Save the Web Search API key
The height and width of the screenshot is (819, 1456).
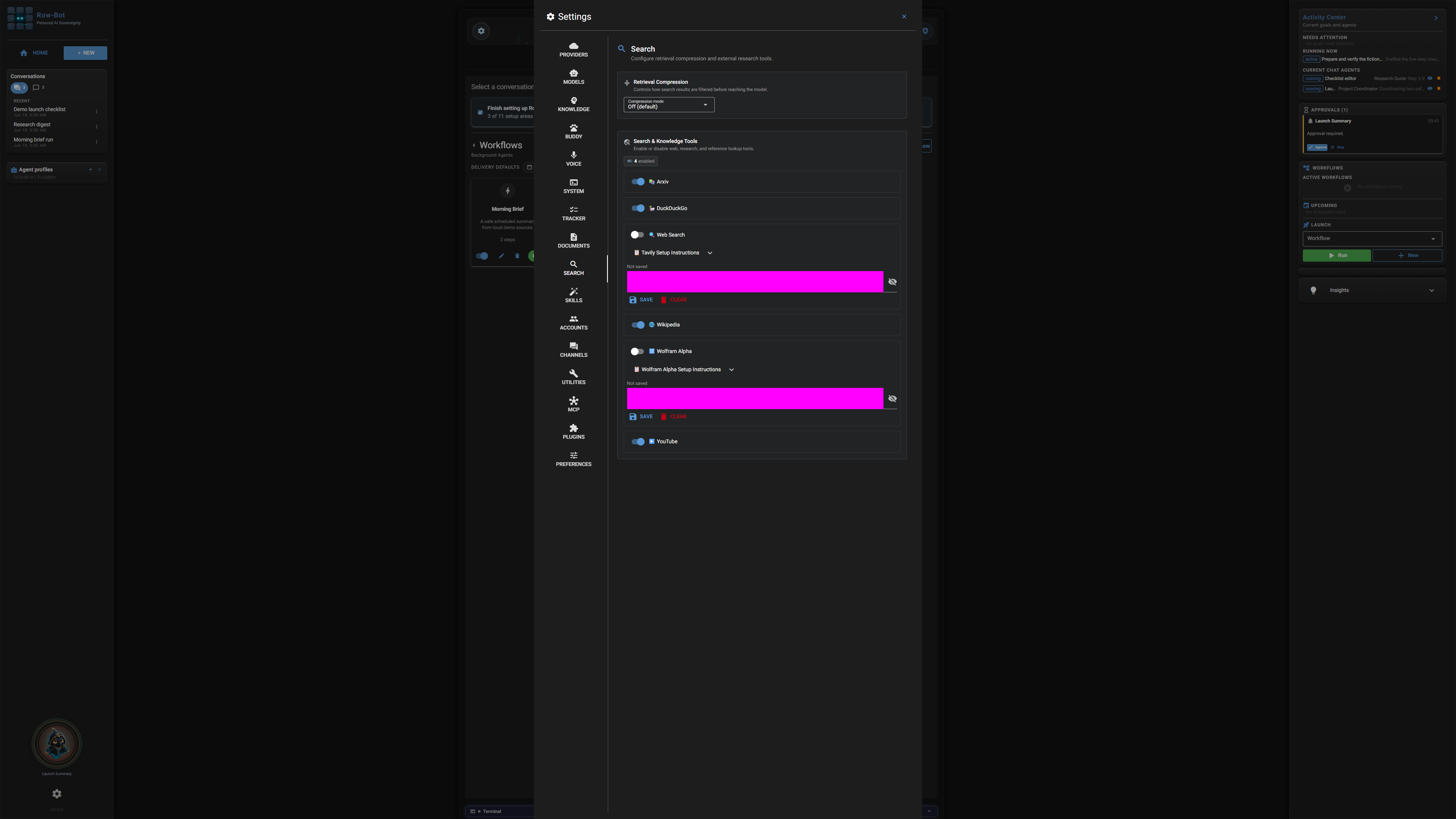pyautogui.click(x=641, y=300)
